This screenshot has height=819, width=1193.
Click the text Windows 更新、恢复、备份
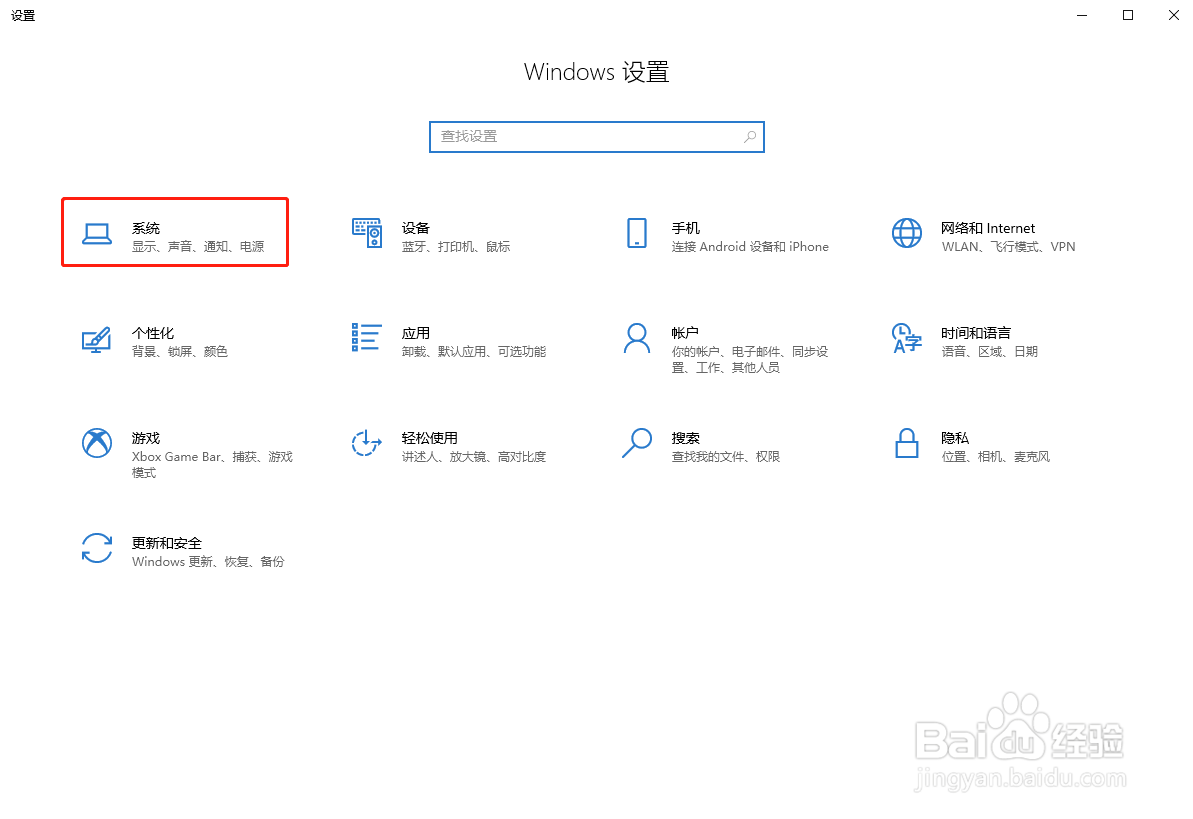pos(208,562)
